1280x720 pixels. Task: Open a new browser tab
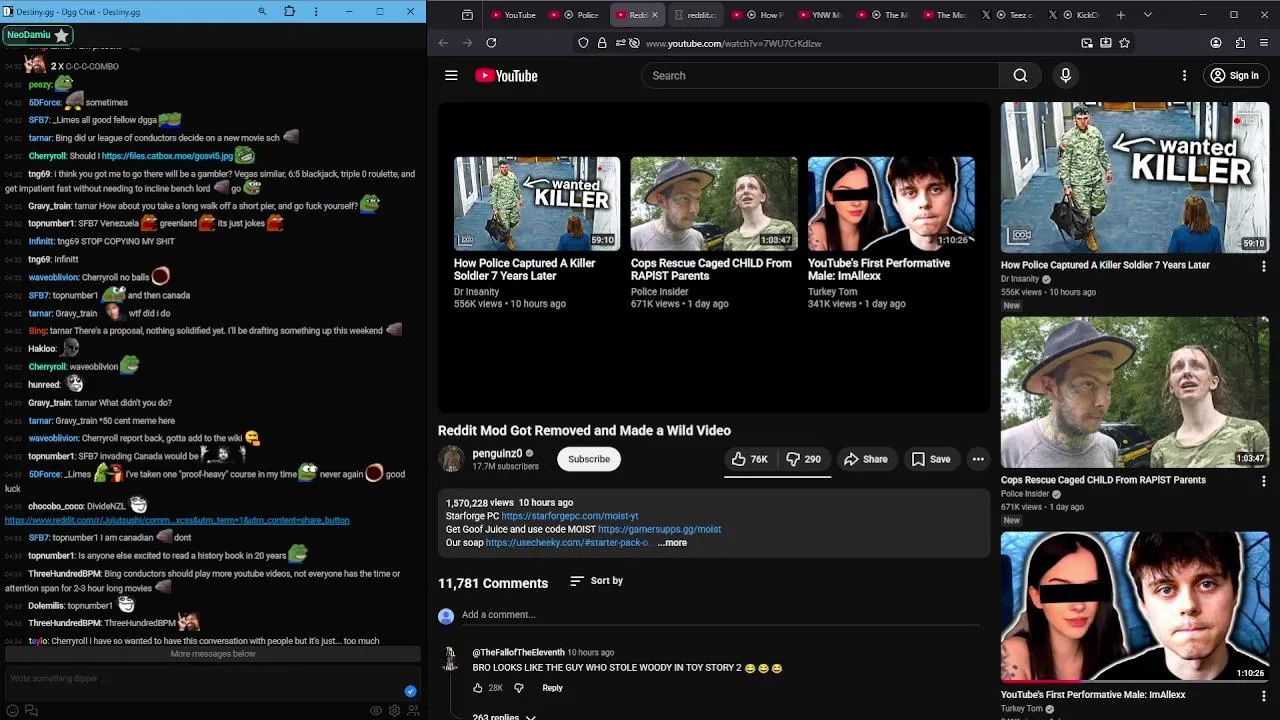(1121, 15)
